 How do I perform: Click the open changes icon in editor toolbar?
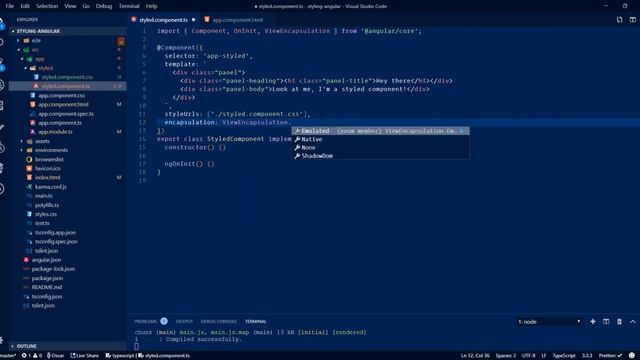click(619, 20)
